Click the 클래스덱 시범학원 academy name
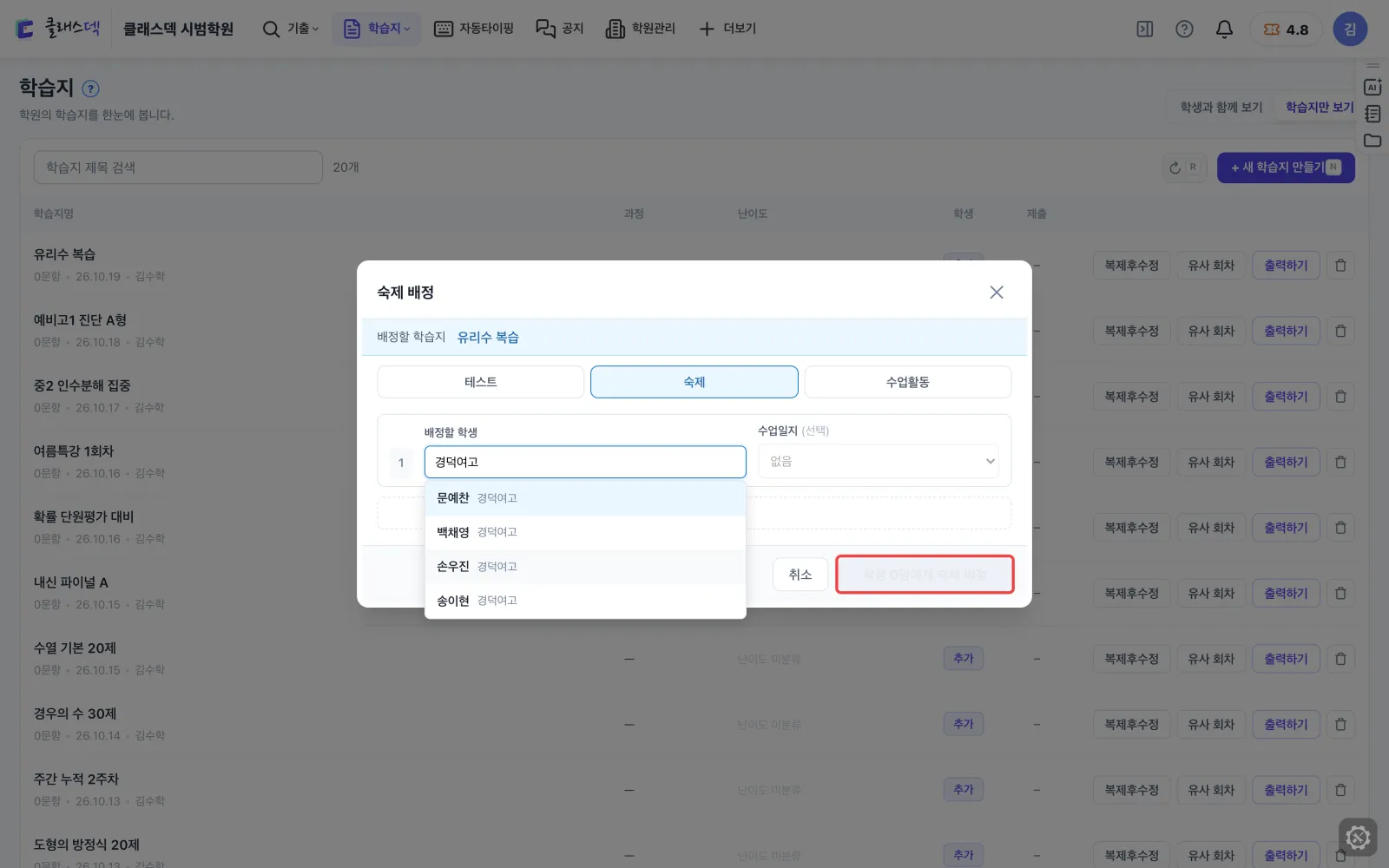Screen dimensions: 1389x868 point(178,30)
